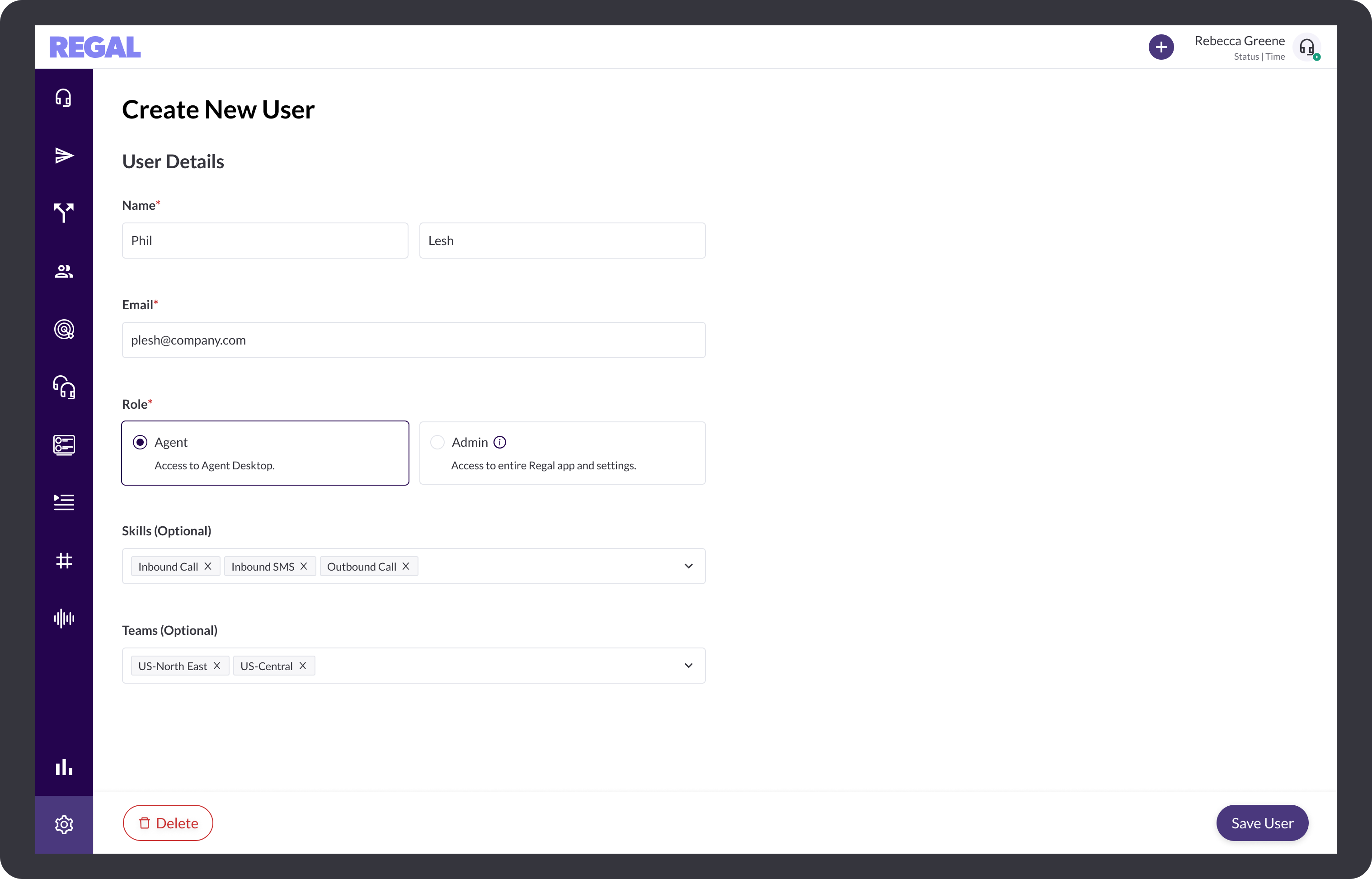The image size is (1372, 879).
Task: Click the hashtag phone numbers icon
Action: 64,561
